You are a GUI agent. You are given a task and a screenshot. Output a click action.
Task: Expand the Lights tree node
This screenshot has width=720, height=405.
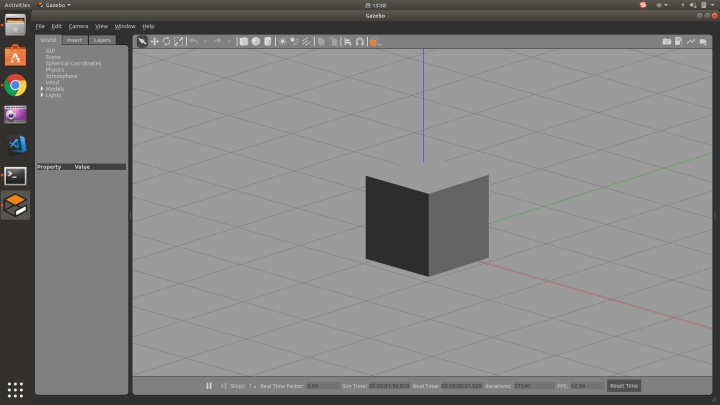(42, 95)
